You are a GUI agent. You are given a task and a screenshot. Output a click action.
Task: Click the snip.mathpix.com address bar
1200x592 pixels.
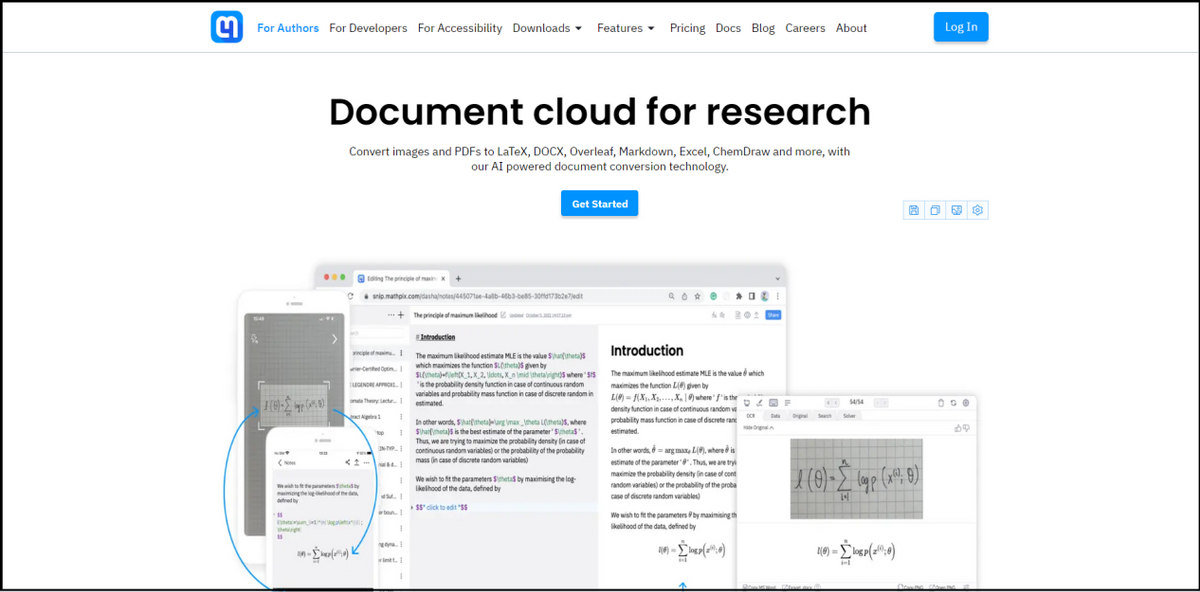pyautogui.click(x=532, y=296)
